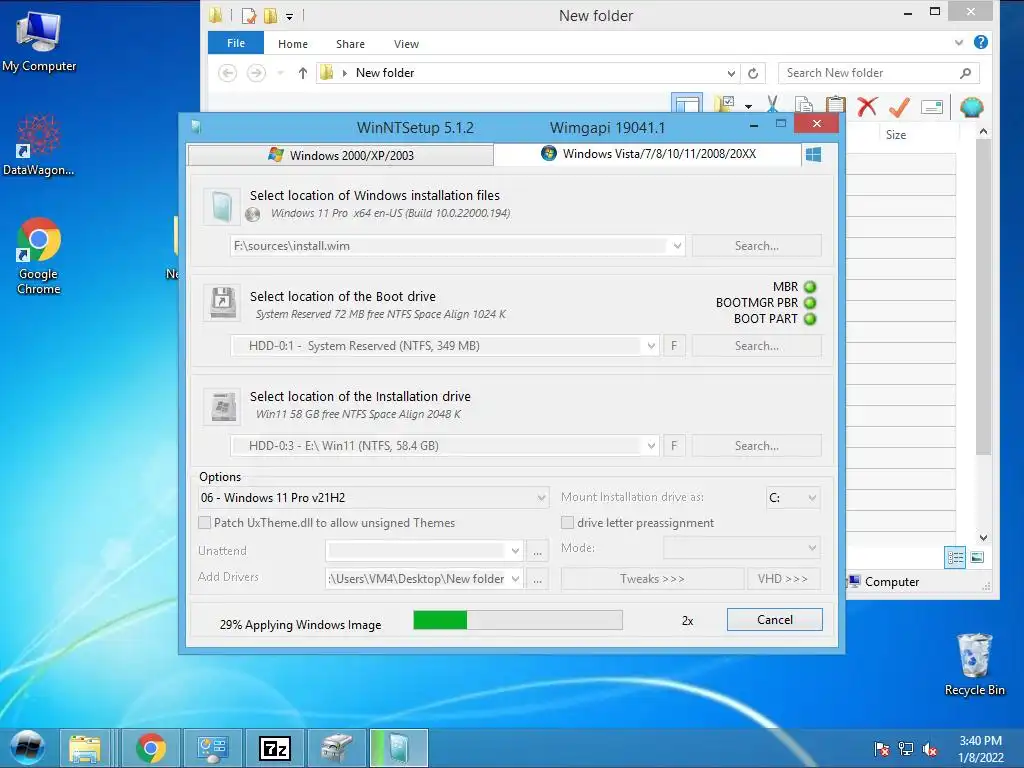The width and height of the screenshot is (1024, 768).
Task: Click the teal shell icon in New folder toolbar
Action: point(971,106)
